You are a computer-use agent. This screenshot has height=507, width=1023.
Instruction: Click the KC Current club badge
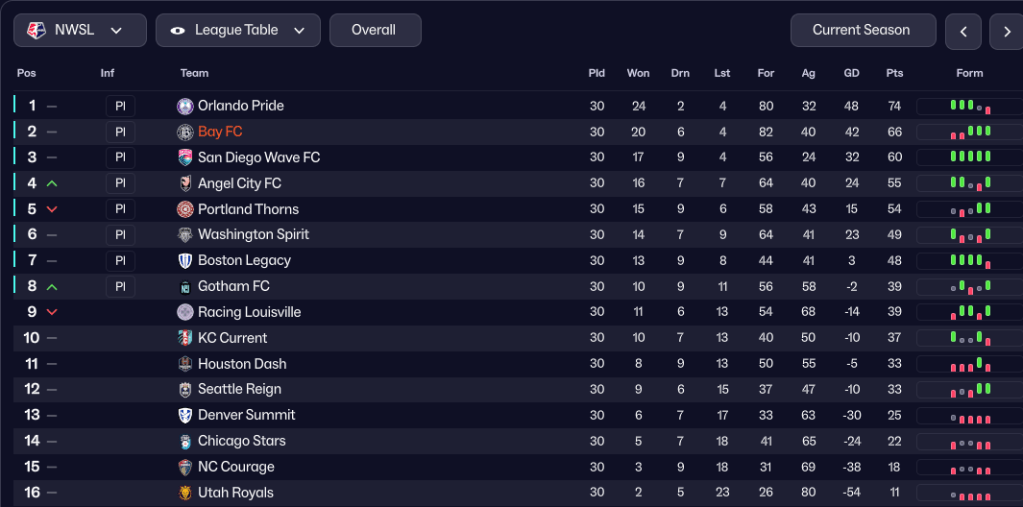185,338
